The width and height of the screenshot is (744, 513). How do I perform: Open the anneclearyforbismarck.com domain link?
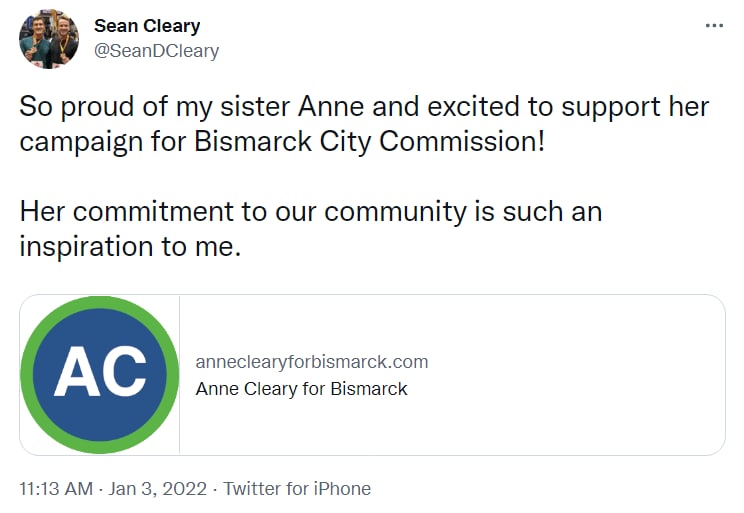(312, 362)
